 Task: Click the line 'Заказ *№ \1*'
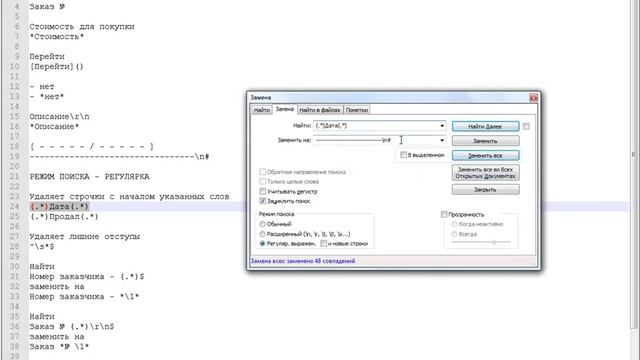(59, 347)
